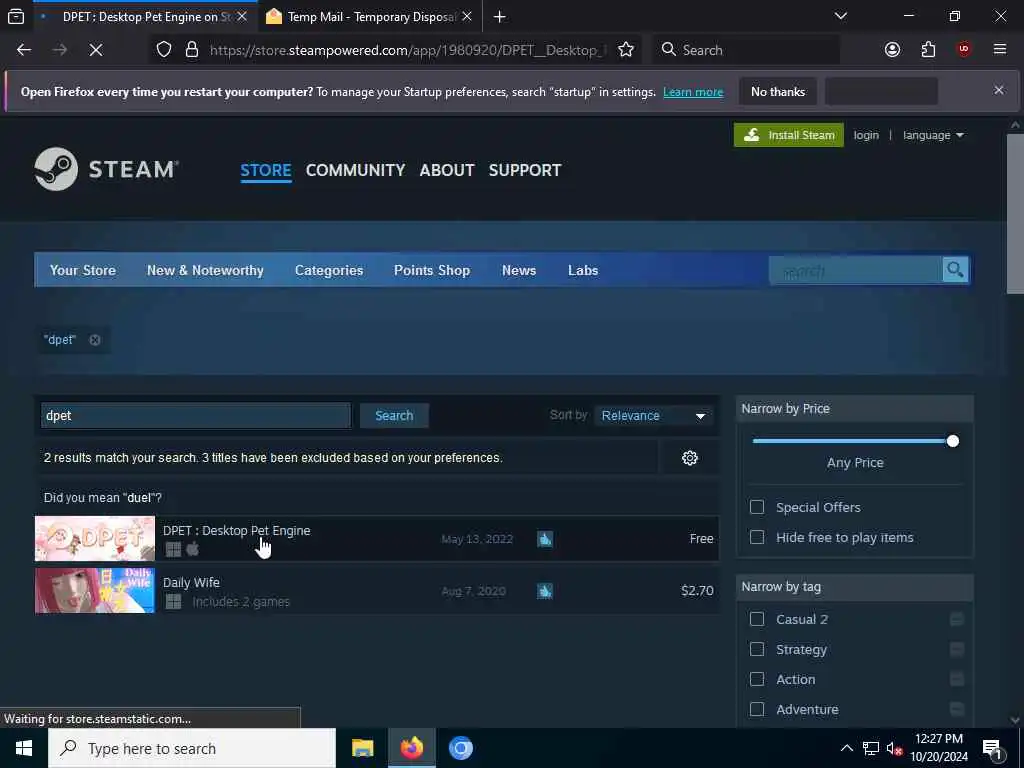Open the list all tabs chevron
This screenshot has height=768, width=1024.
pos(840,16)
